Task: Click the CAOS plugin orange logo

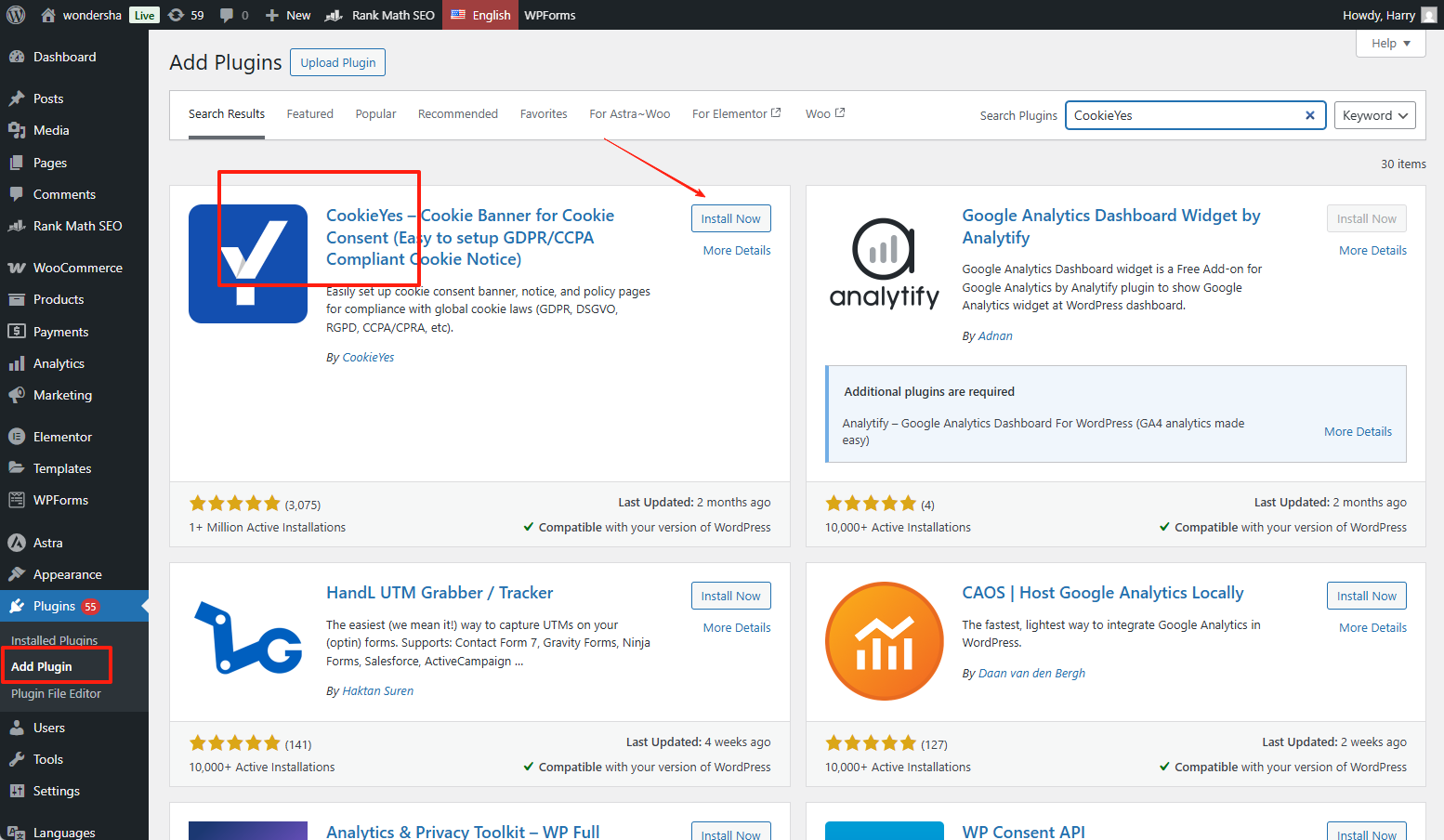Action: click(884, 641)
